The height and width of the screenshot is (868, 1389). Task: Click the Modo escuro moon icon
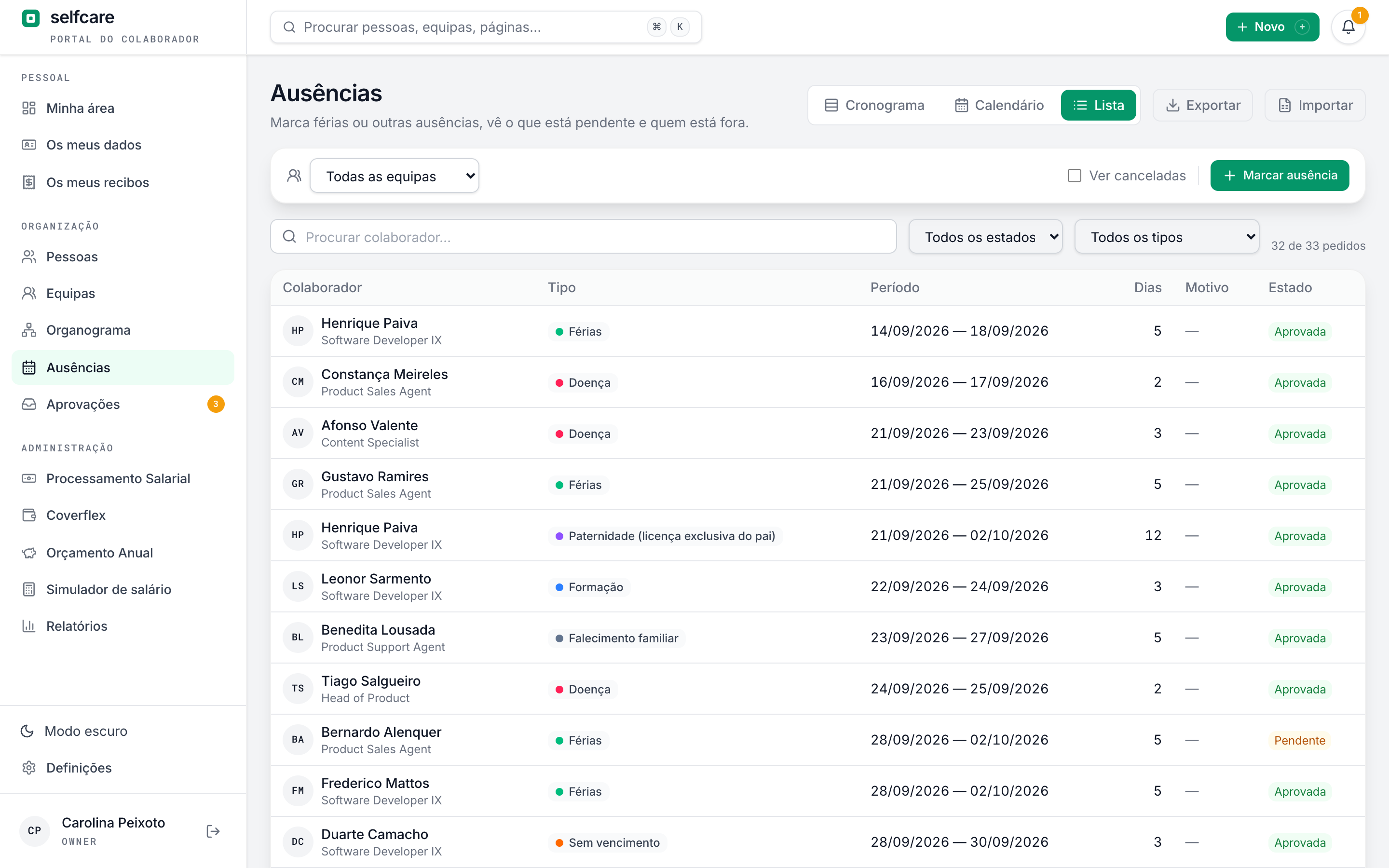[27, 731]
